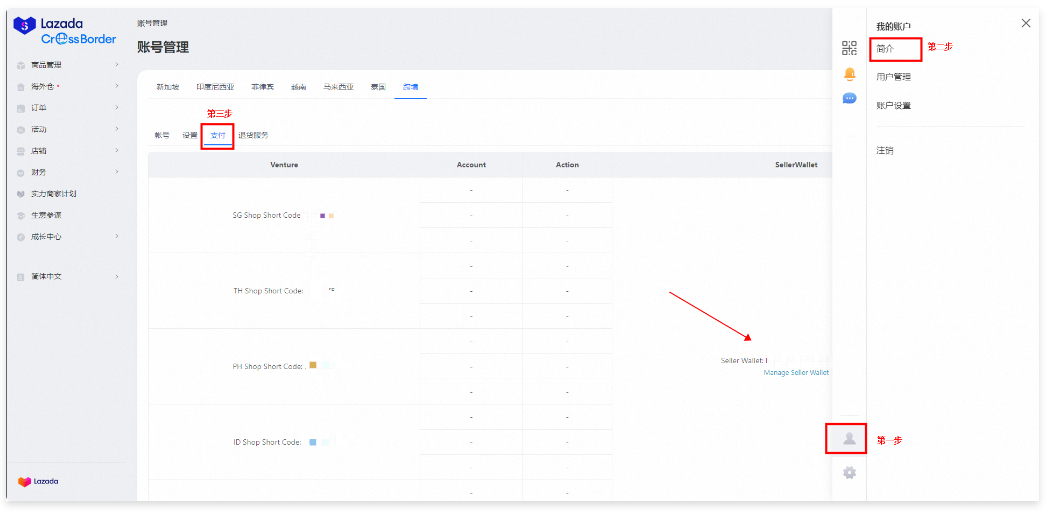Expand the 财务 sidebar menu
Screen dimensions: 1049x512
point(66,172)
